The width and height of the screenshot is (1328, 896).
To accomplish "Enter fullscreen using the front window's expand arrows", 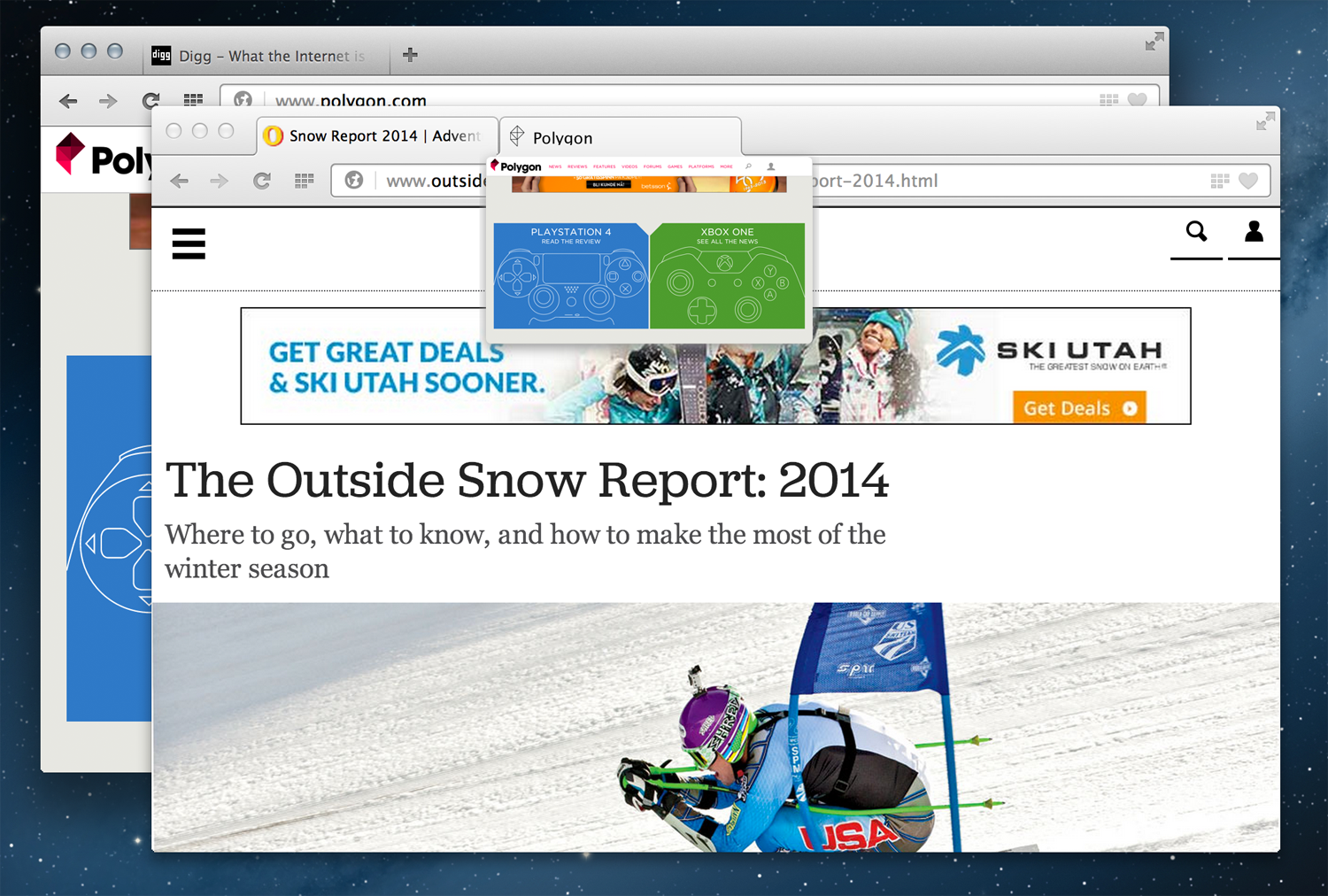I will tap(1265, 121).
